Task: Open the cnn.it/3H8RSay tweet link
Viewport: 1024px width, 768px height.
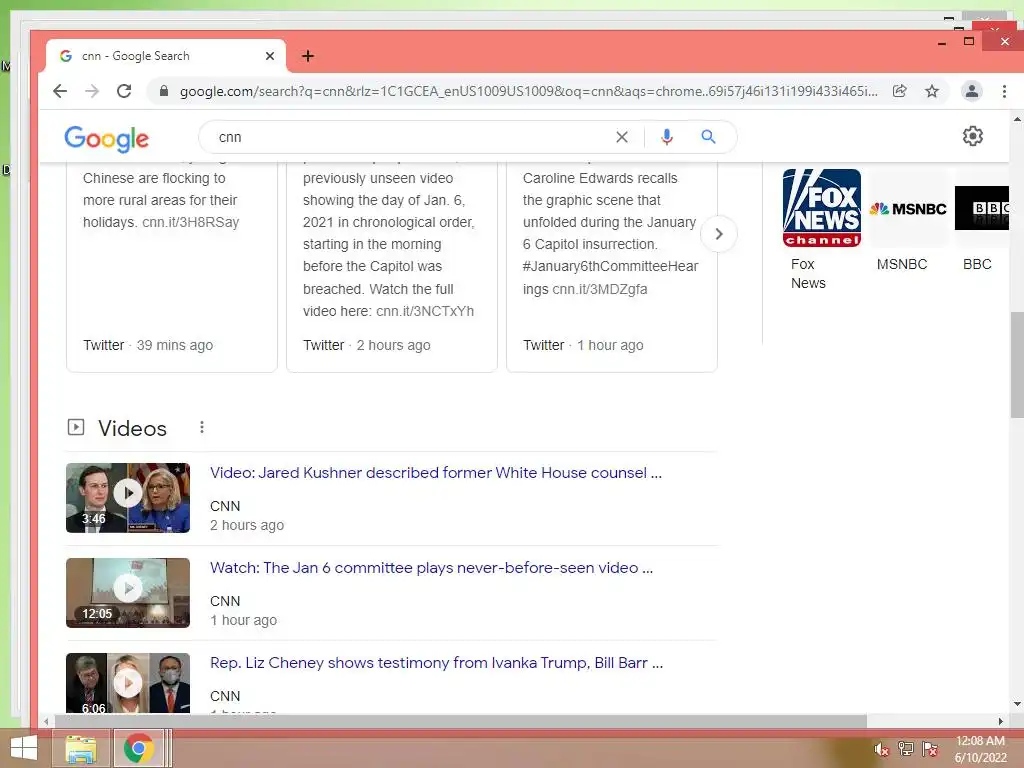Action: [x=191, y=222]
